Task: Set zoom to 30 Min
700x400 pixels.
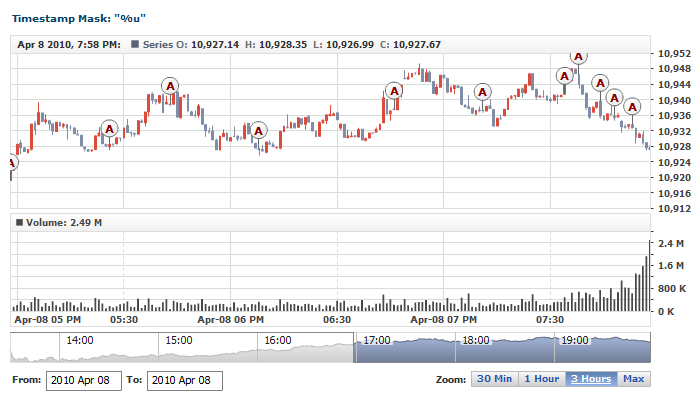Action: click(x=494, y=379)
